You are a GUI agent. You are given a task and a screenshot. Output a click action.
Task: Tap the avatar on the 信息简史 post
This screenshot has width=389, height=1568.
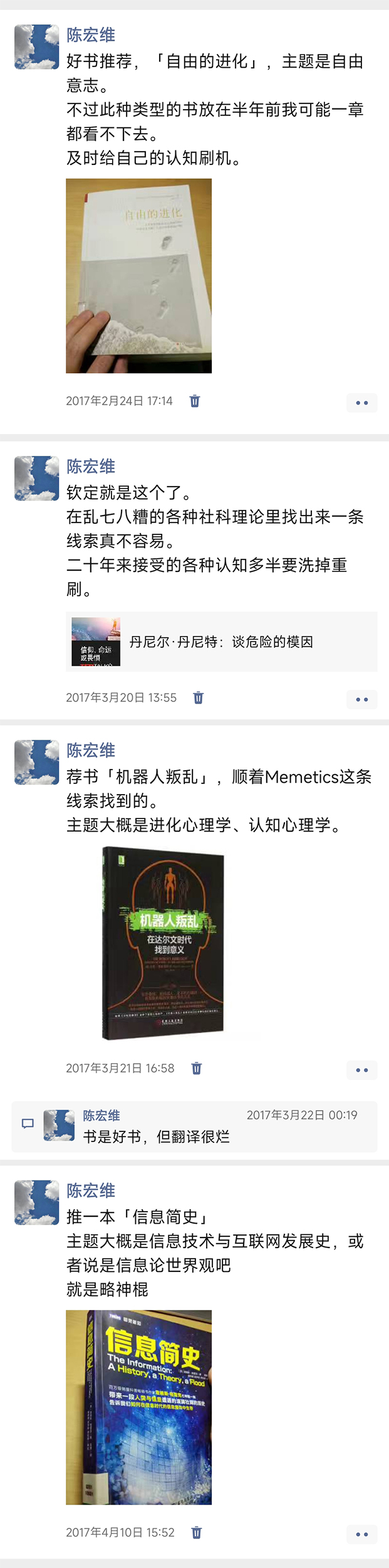37,1203
